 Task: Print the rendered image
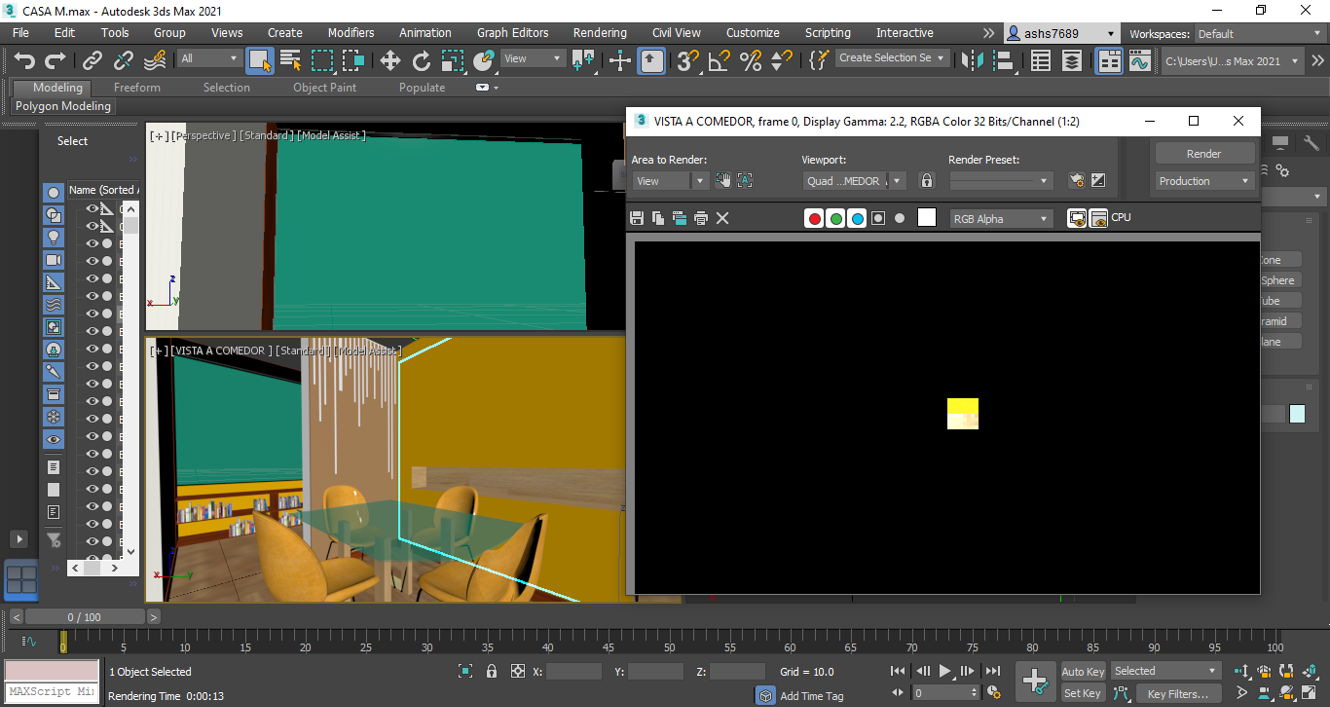click(x=701, y=218)
